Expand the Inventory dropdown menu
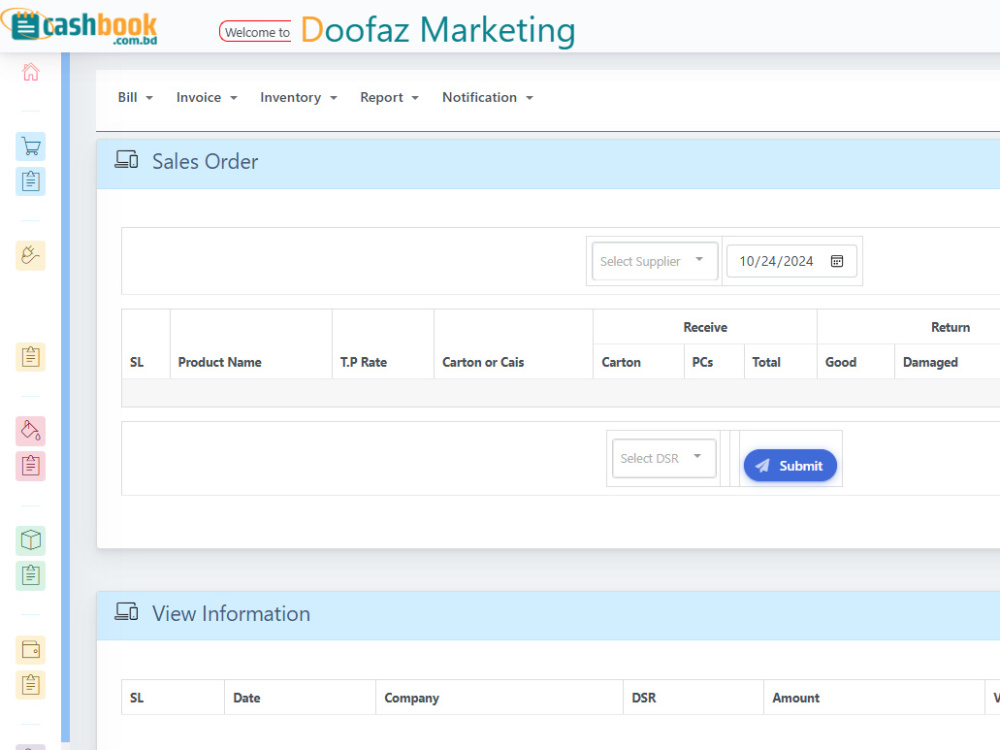The width and height of the screenshot is (1000, 750). point(298,98)
